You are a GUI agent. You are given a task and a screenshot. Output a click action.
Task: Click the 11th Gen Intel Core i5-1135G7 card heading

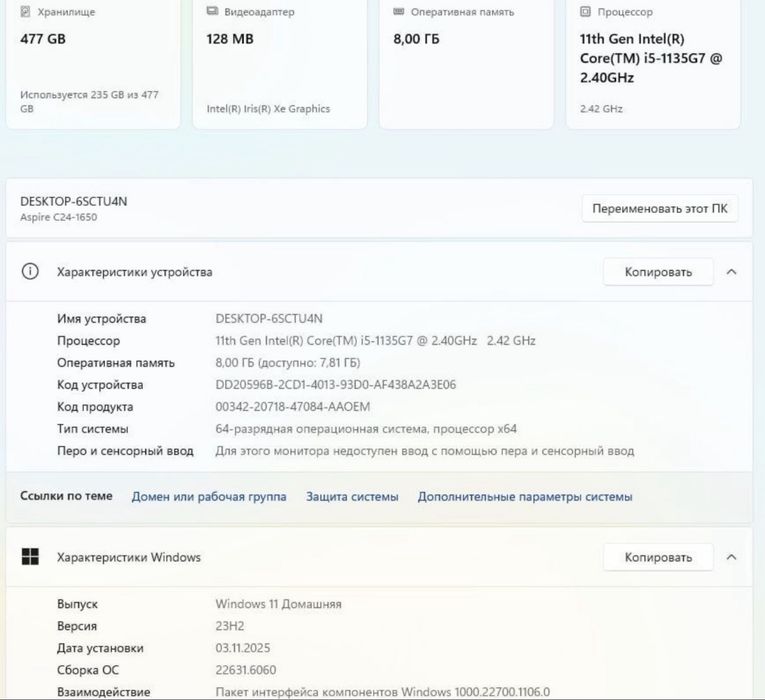pos(651,58)
